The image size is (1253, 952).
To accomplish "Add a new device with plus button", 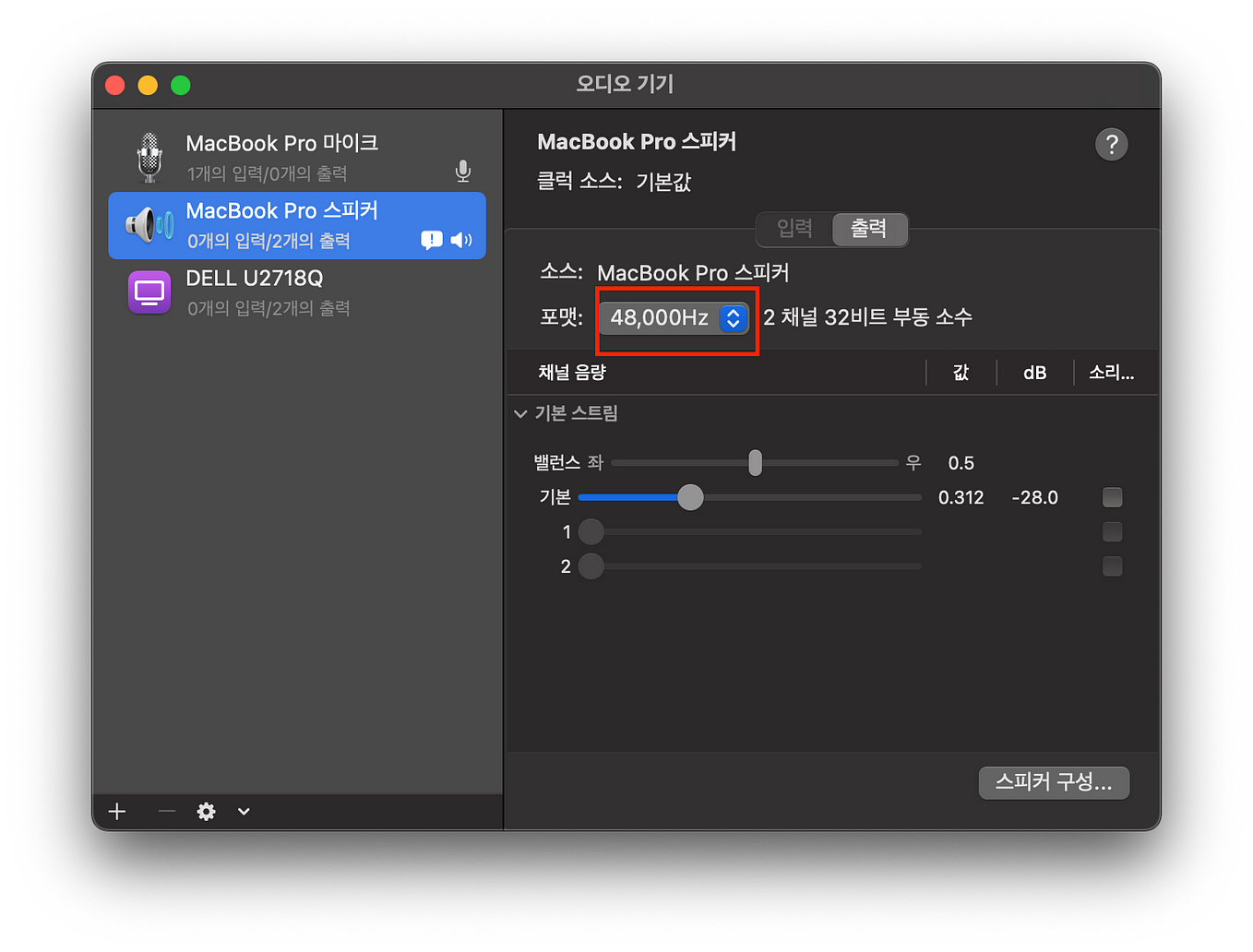I will [x=117, y=812].
